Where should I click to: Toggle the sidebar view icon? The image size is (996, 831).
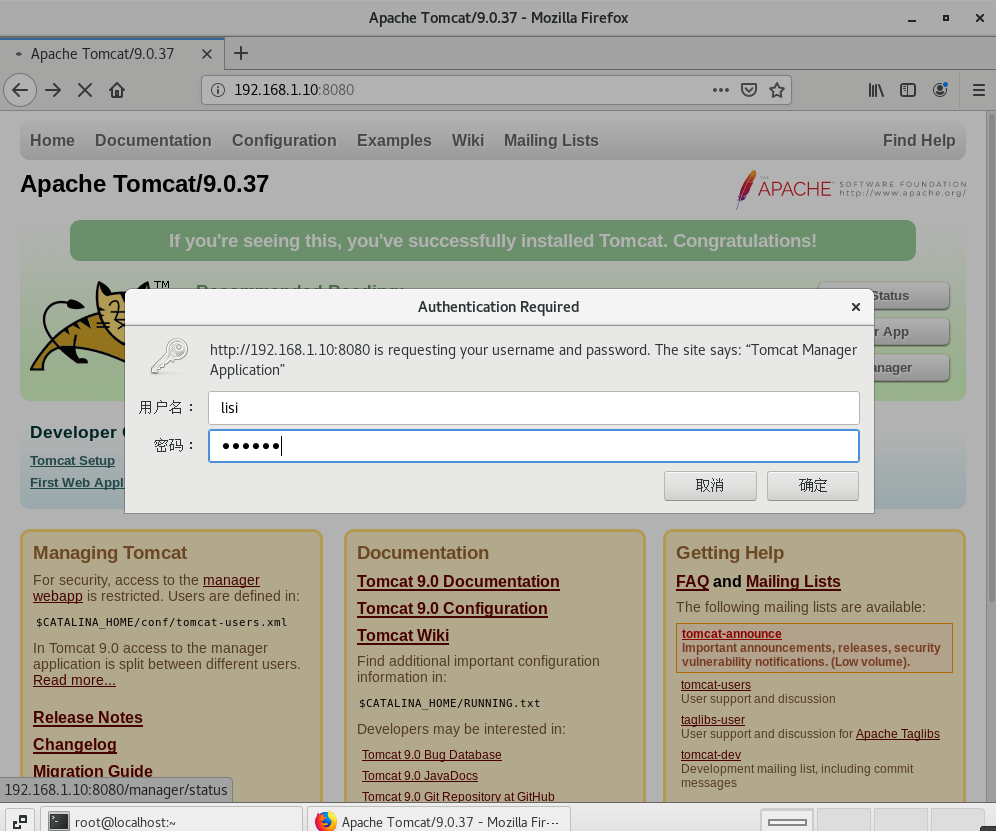pos(908,90)
